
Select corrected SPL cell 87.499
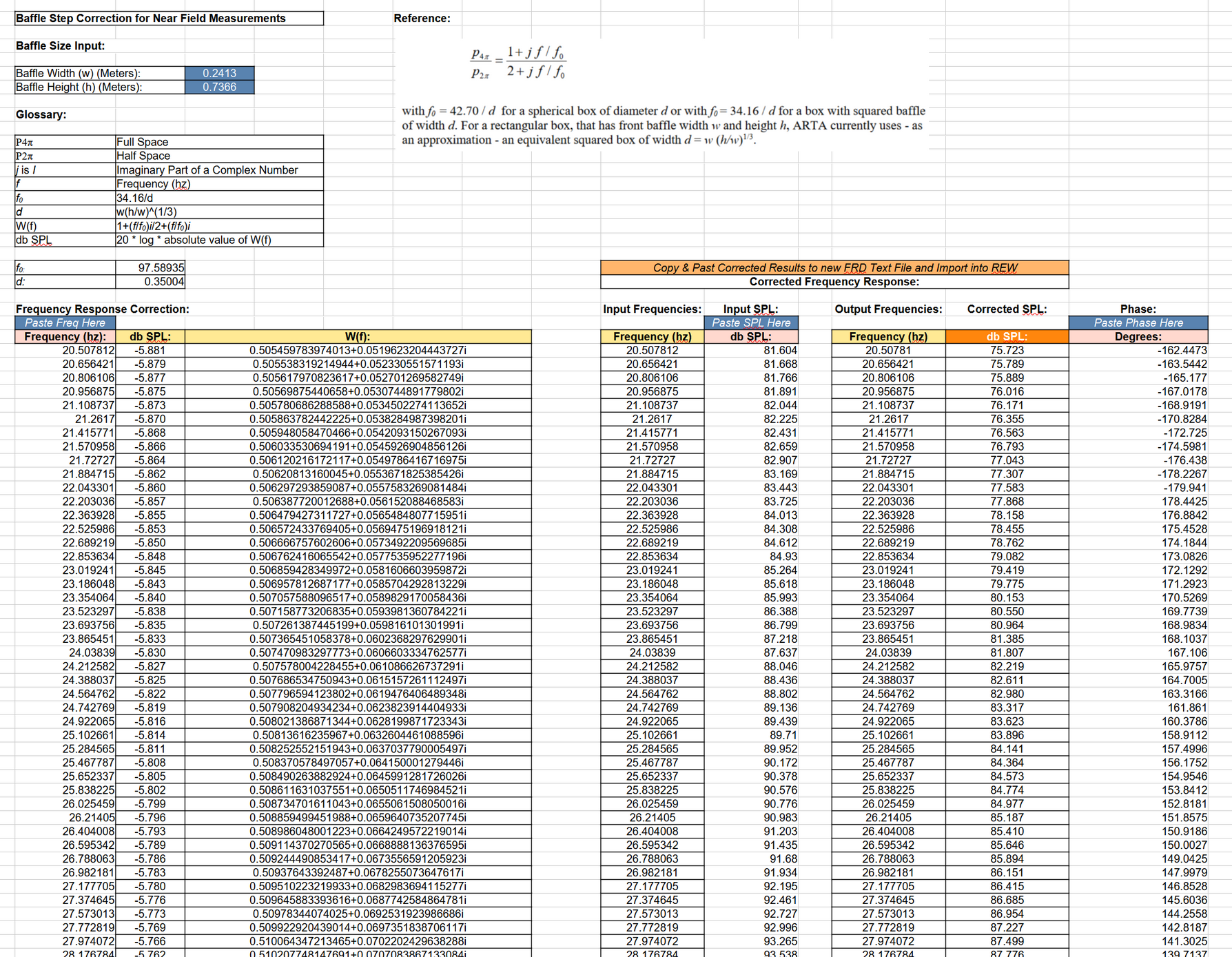[x=1007, y=941]
